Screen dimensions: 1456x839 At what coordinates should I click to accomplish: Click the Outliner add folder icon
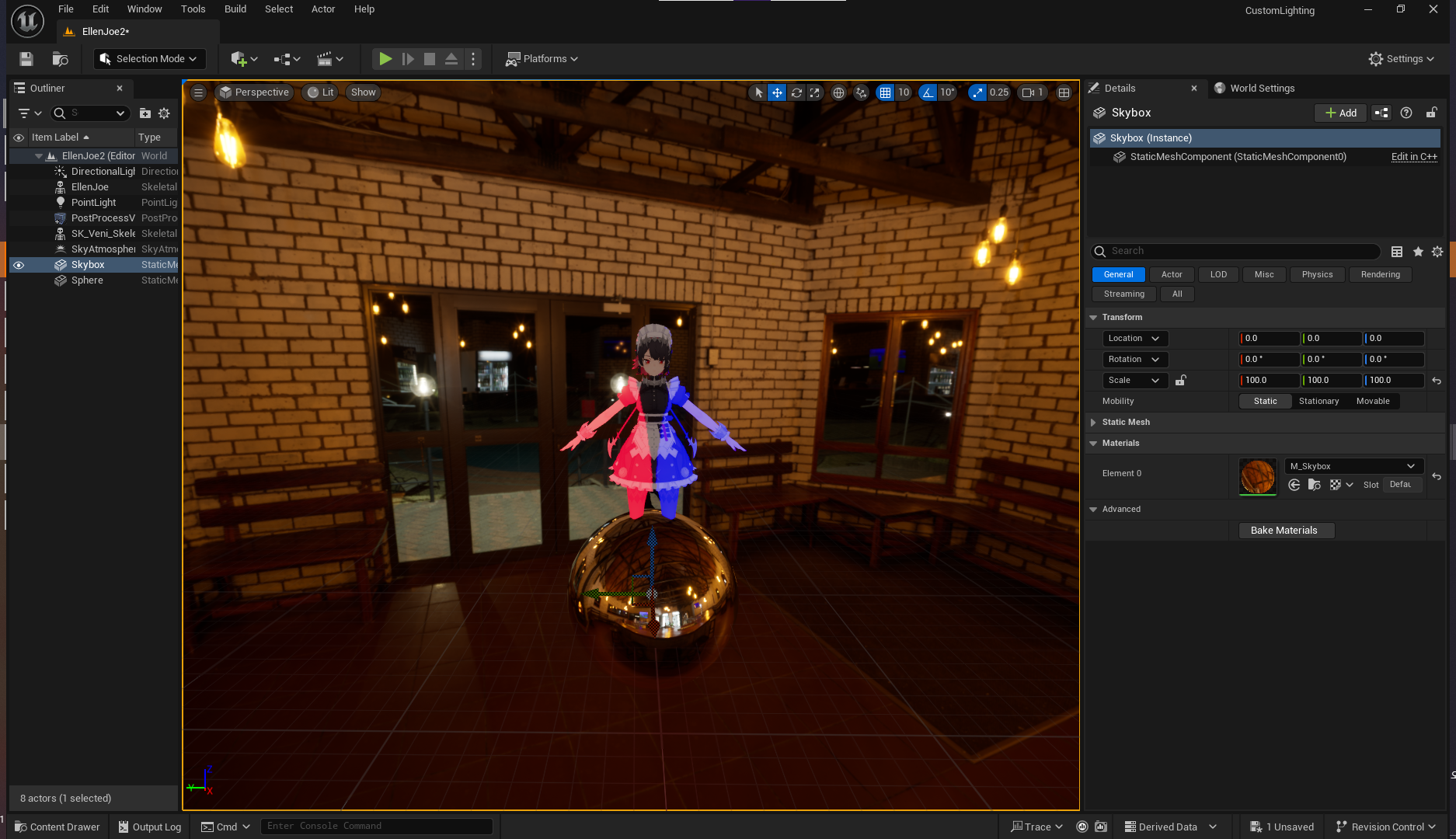click(145, 113)
